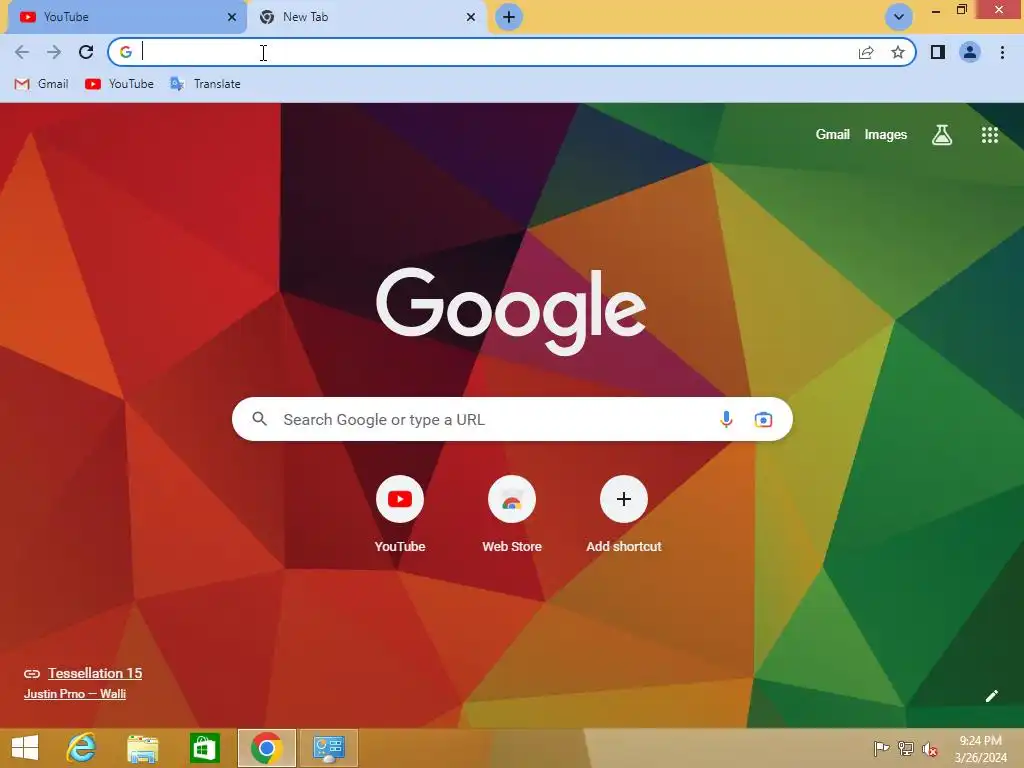Screen dimensions: 1024x768
Task: Click the browser Forward arrow
Action: 54,52
